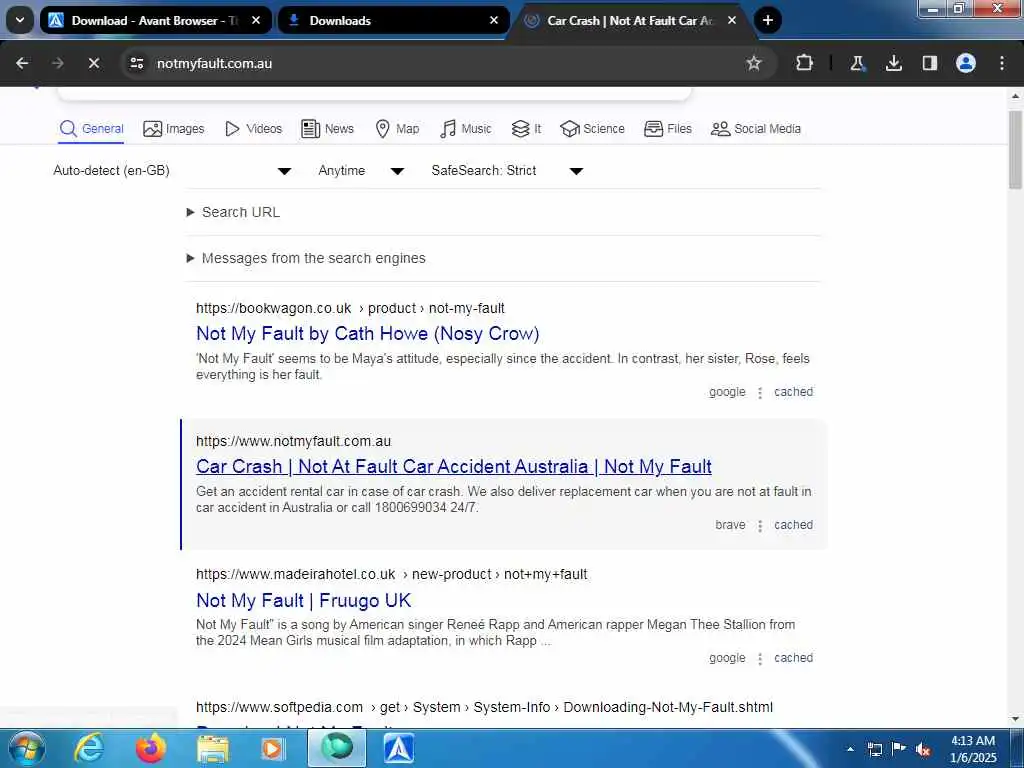The width and height of the screenshot is (1024, 768).
Task: Open Not My Fault by Cath Howe link
Action: point(368,333)
